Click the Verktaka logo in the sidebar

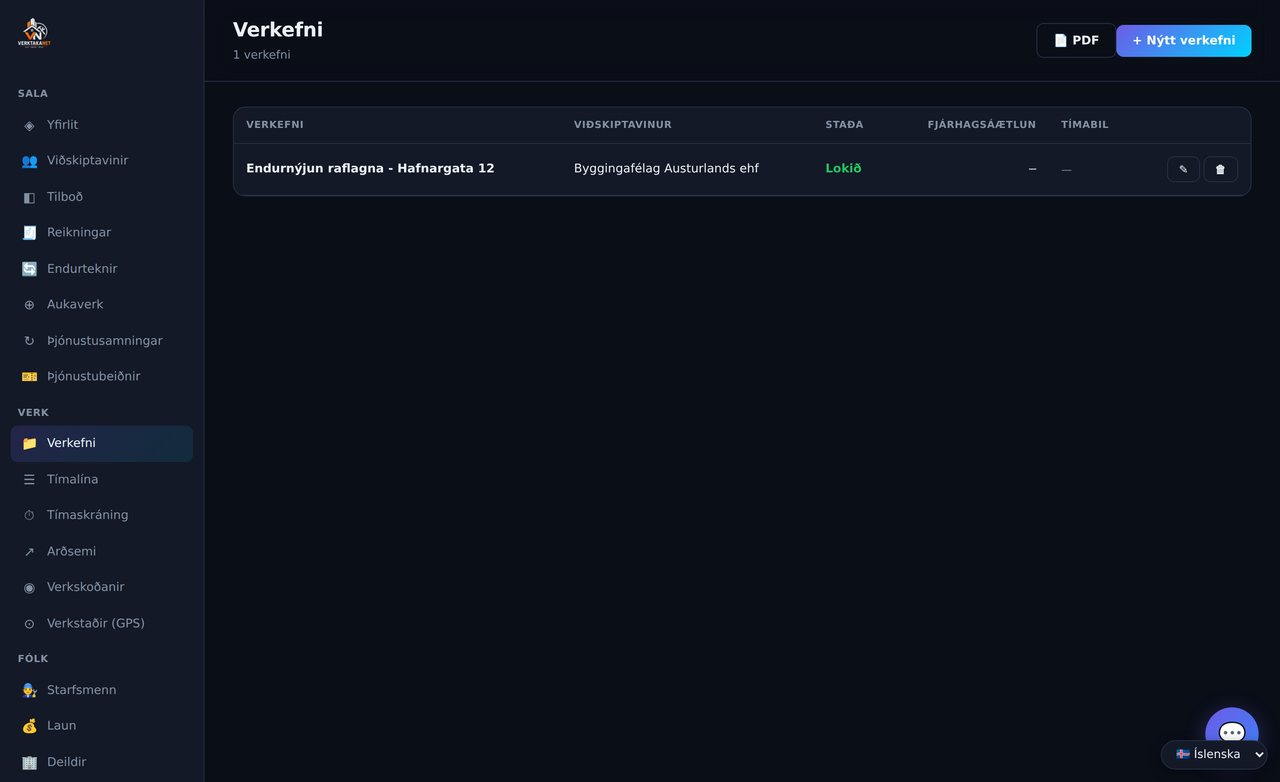(x=34, y=33)
